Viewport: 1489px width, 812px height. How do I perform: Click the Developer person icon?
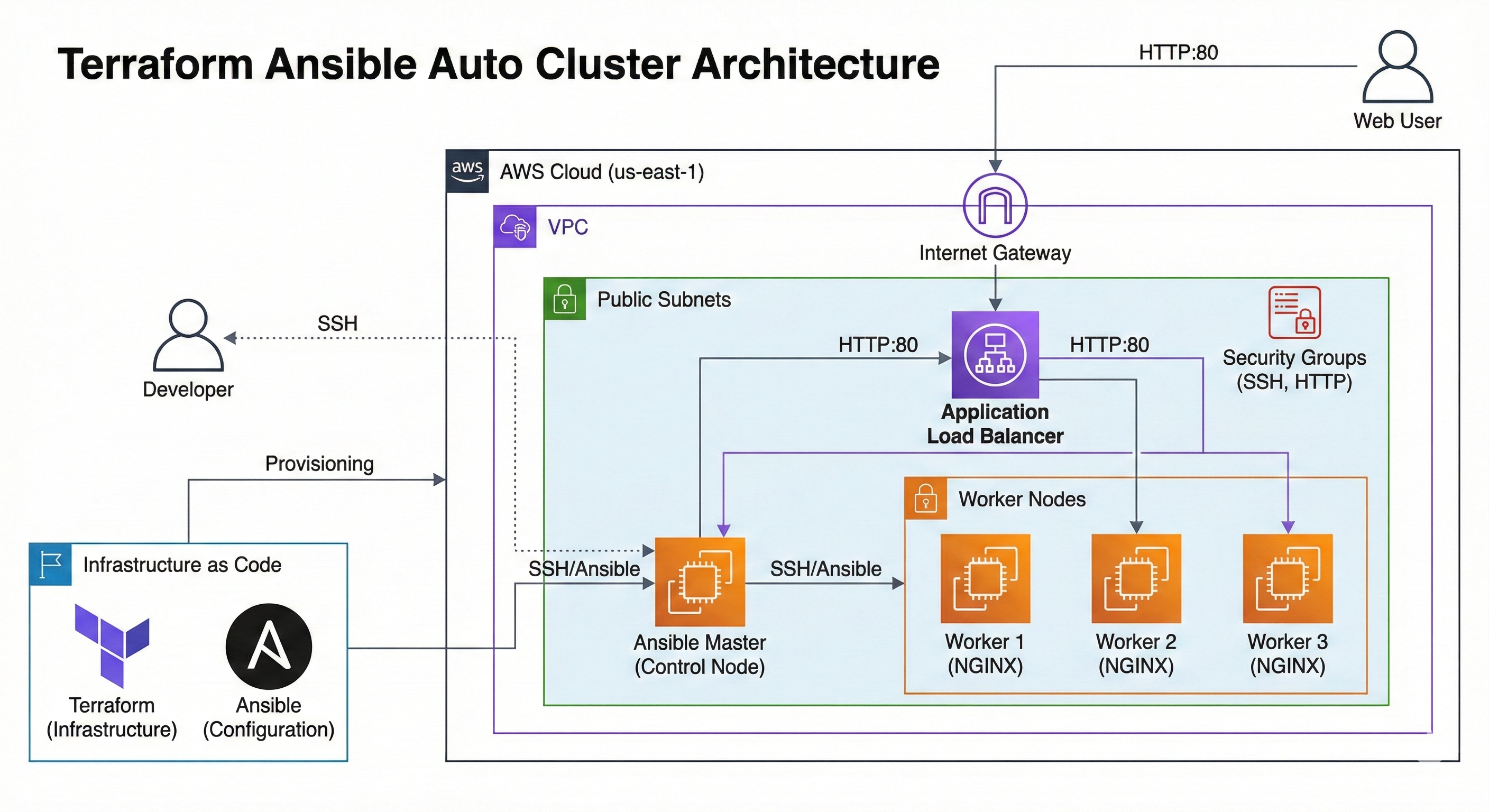[x=188, y=335]
